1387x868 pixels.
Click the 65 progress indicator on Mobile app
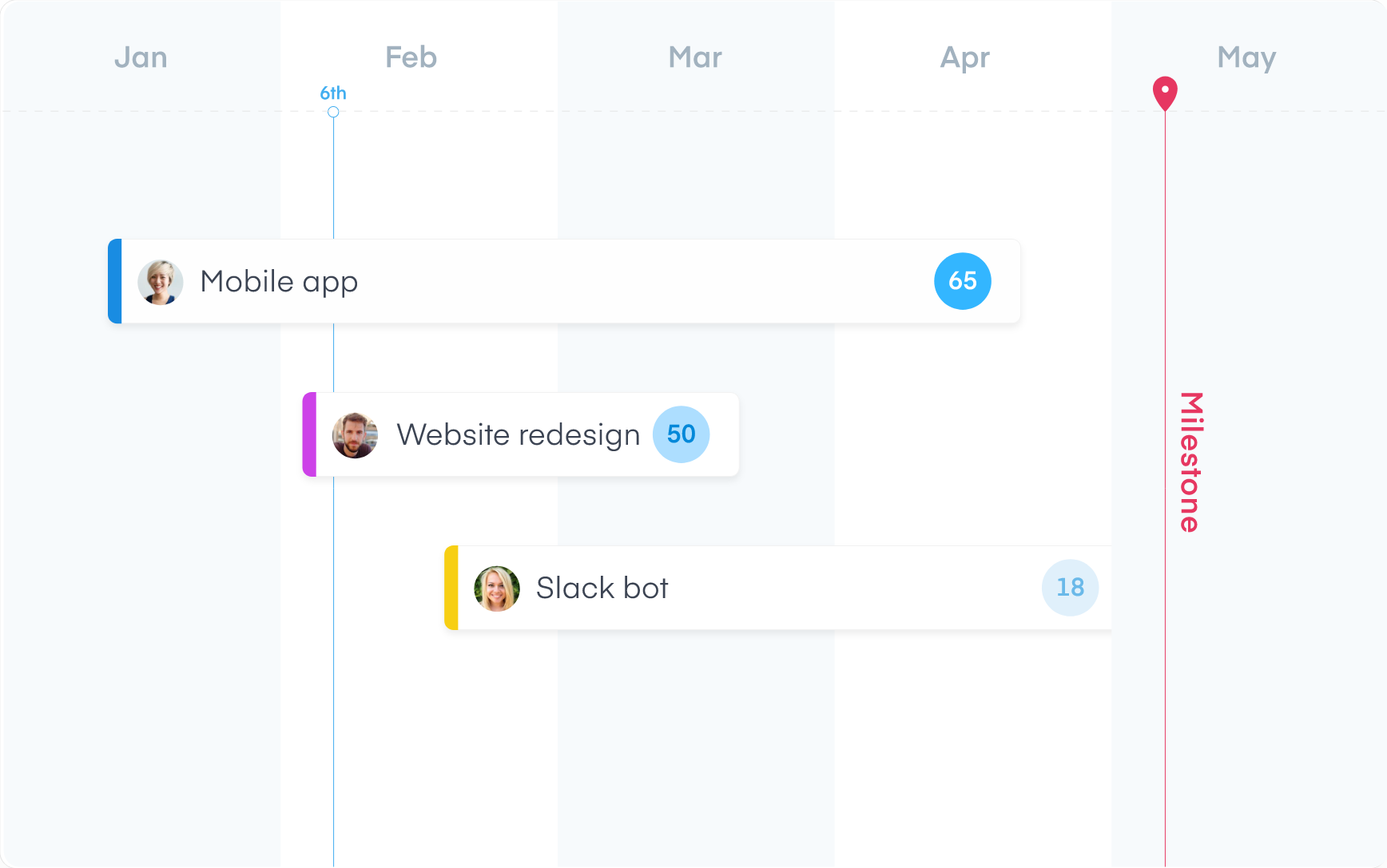962,281
